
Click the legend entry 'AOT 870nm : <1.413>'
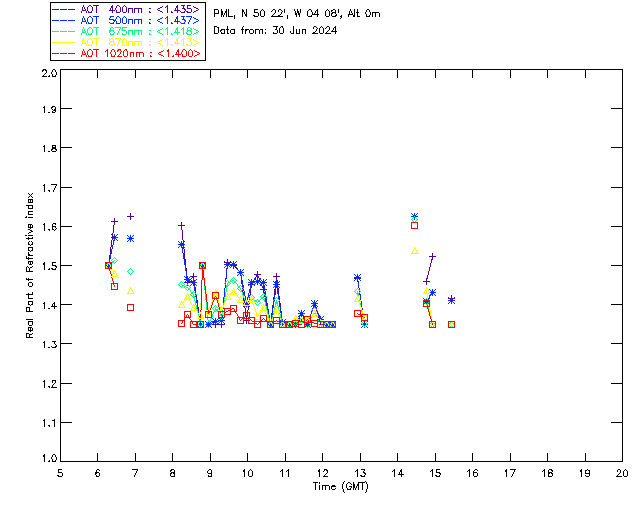point(127,42)
